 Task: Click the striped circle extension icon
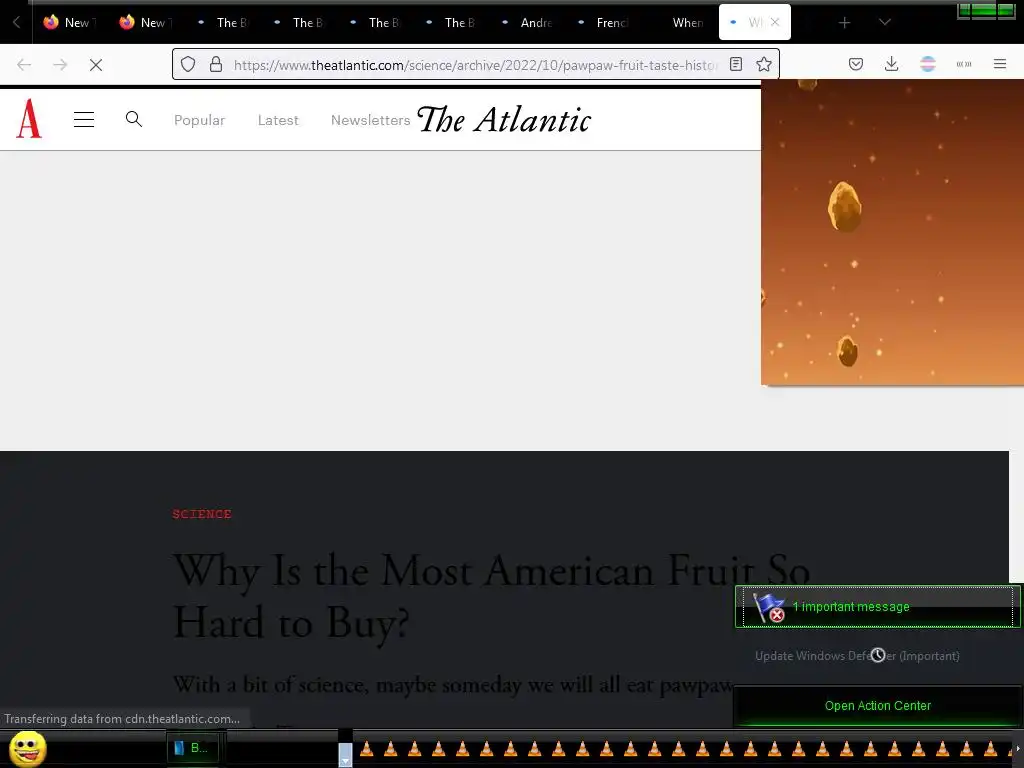[x=928, y=64]
